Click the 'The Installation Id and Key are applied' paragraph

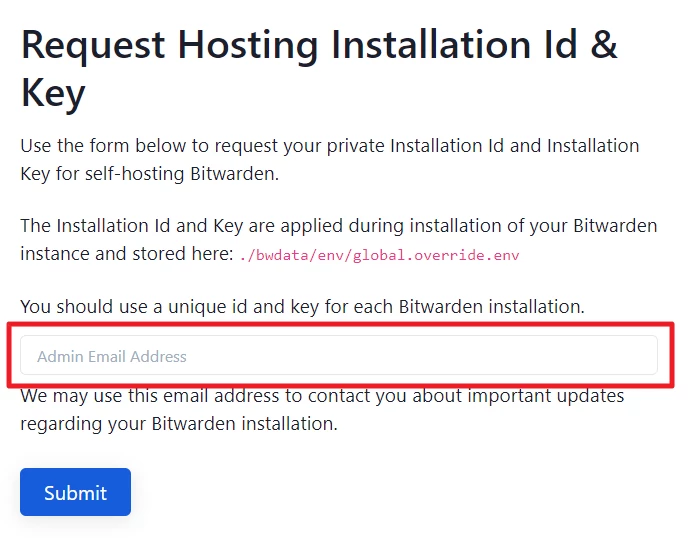pyautogui.click(x=338, y=226)
